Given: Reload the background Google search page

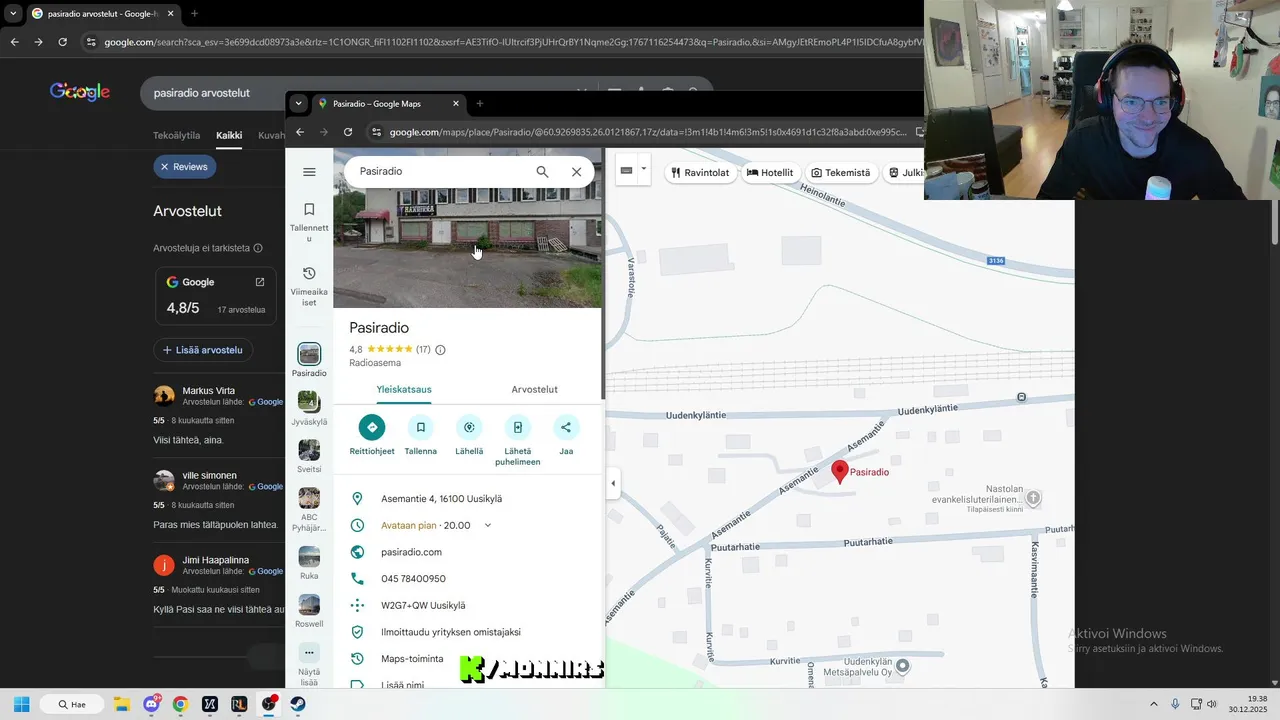Looking at the screenshot, I should pyautogui.click(x=63, y=42).
